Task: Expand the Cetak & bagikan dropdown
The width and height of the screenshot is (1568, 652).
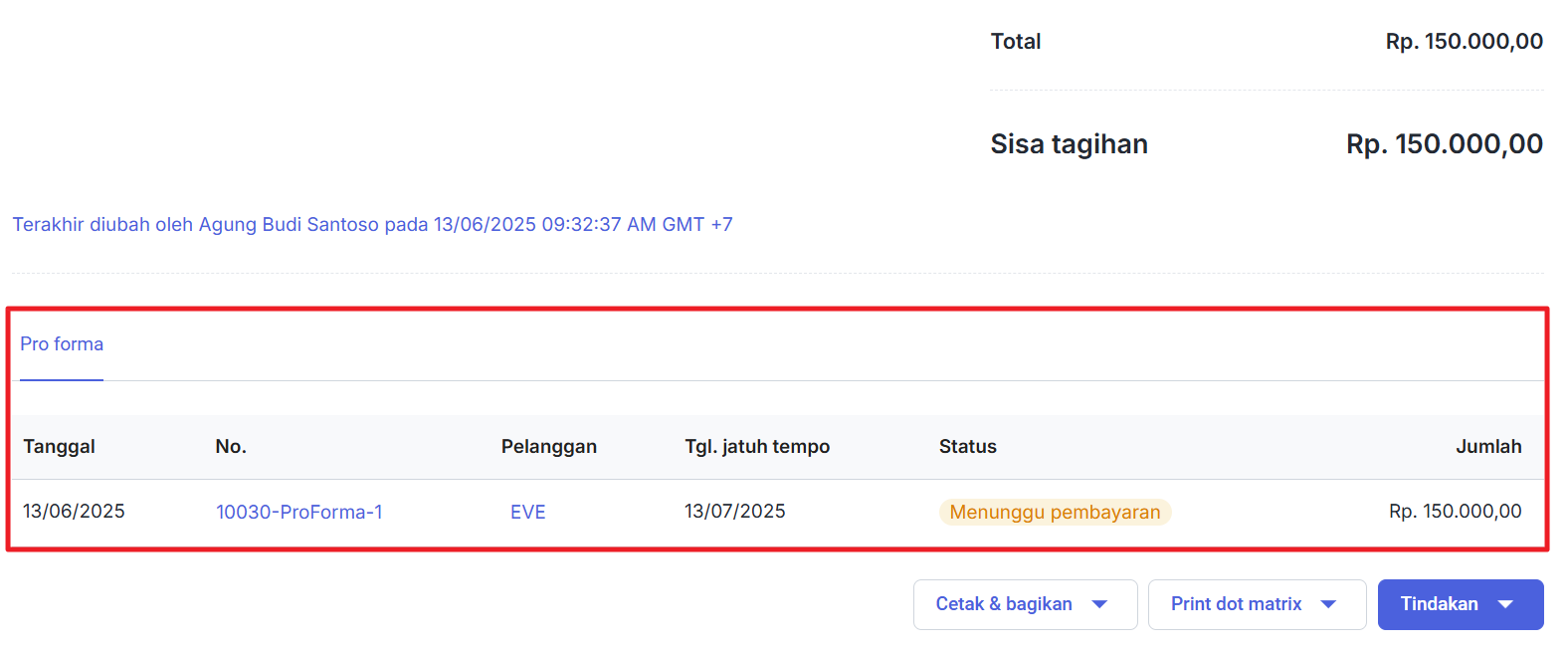Action: click(1024, 604)
